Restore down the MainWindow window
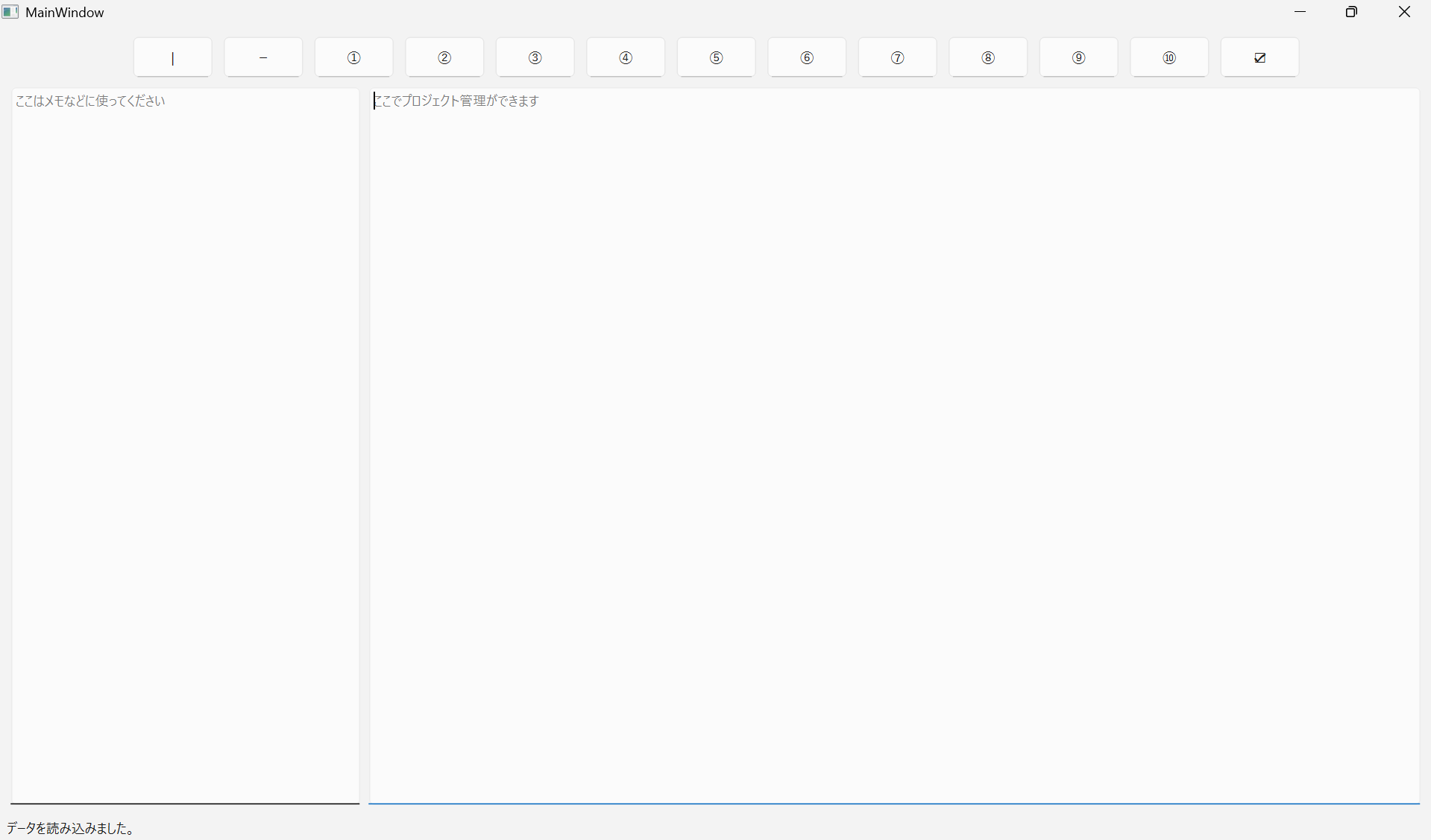This screenshot has width=1431, height=840. click(1351, 12)
